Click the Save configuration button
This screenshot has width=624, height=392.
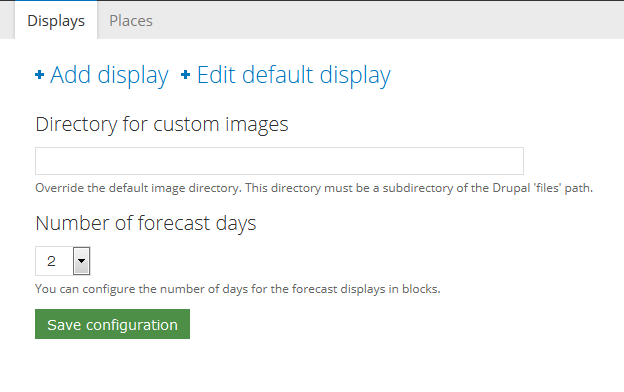[x=112, y=324]
